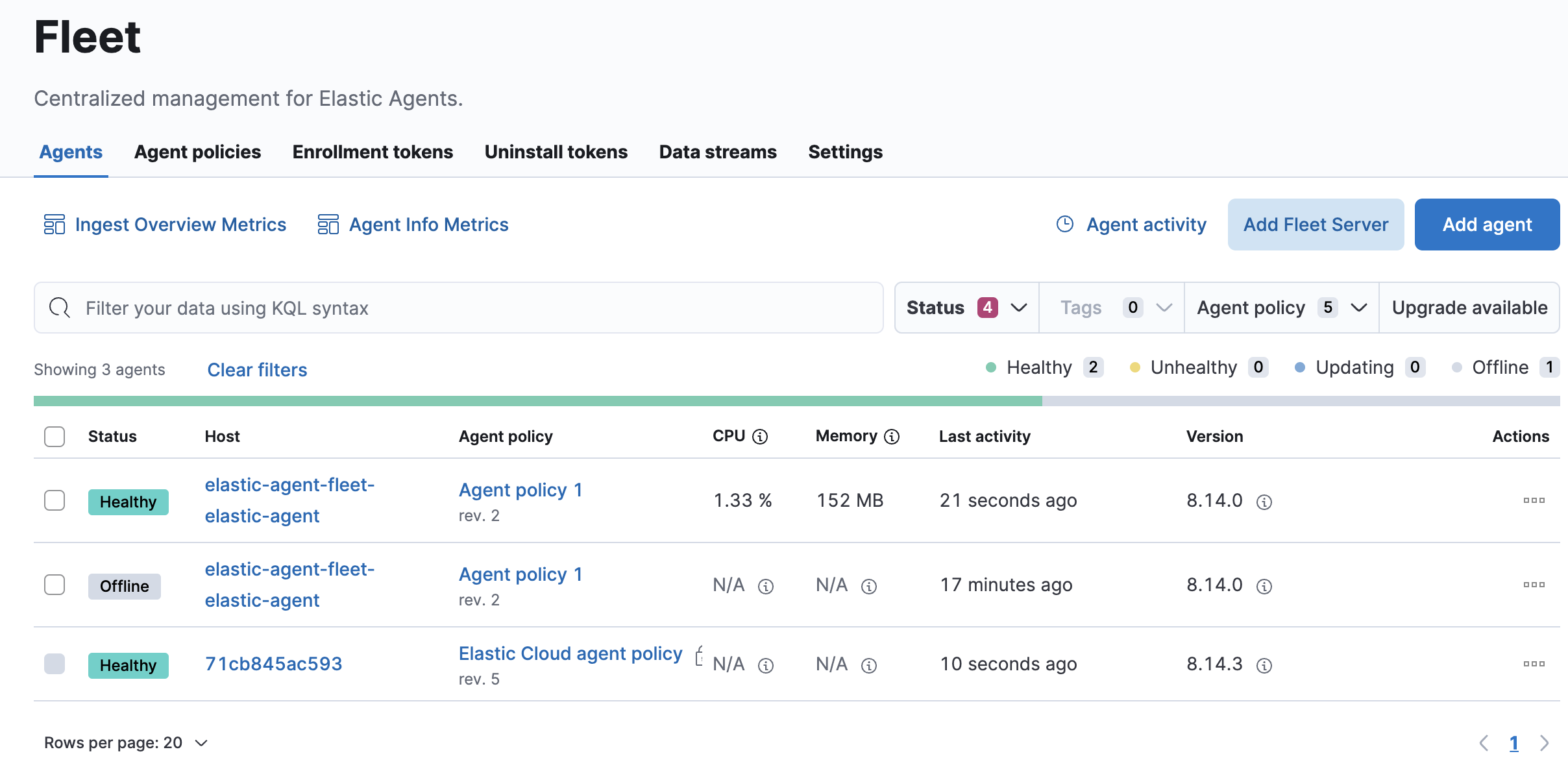Expand the Status filter dropdown

point(966,308)
